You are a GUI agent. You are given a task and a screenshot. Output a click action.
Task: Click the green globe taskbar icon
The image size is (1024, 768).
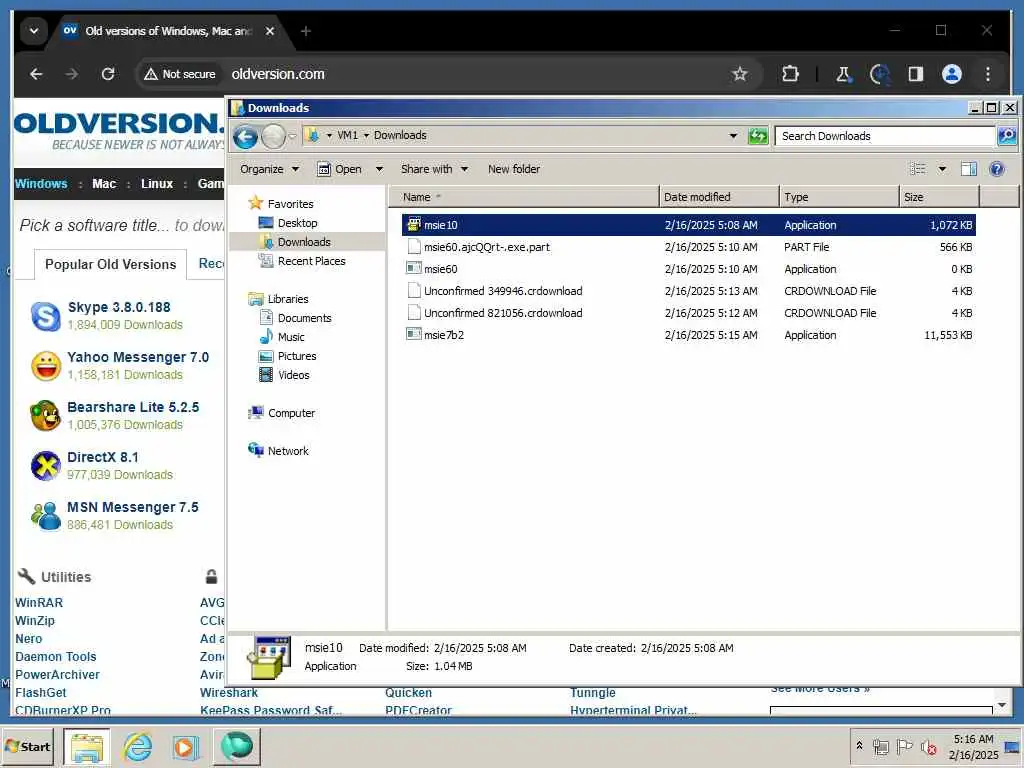click(x=236, y=746)
